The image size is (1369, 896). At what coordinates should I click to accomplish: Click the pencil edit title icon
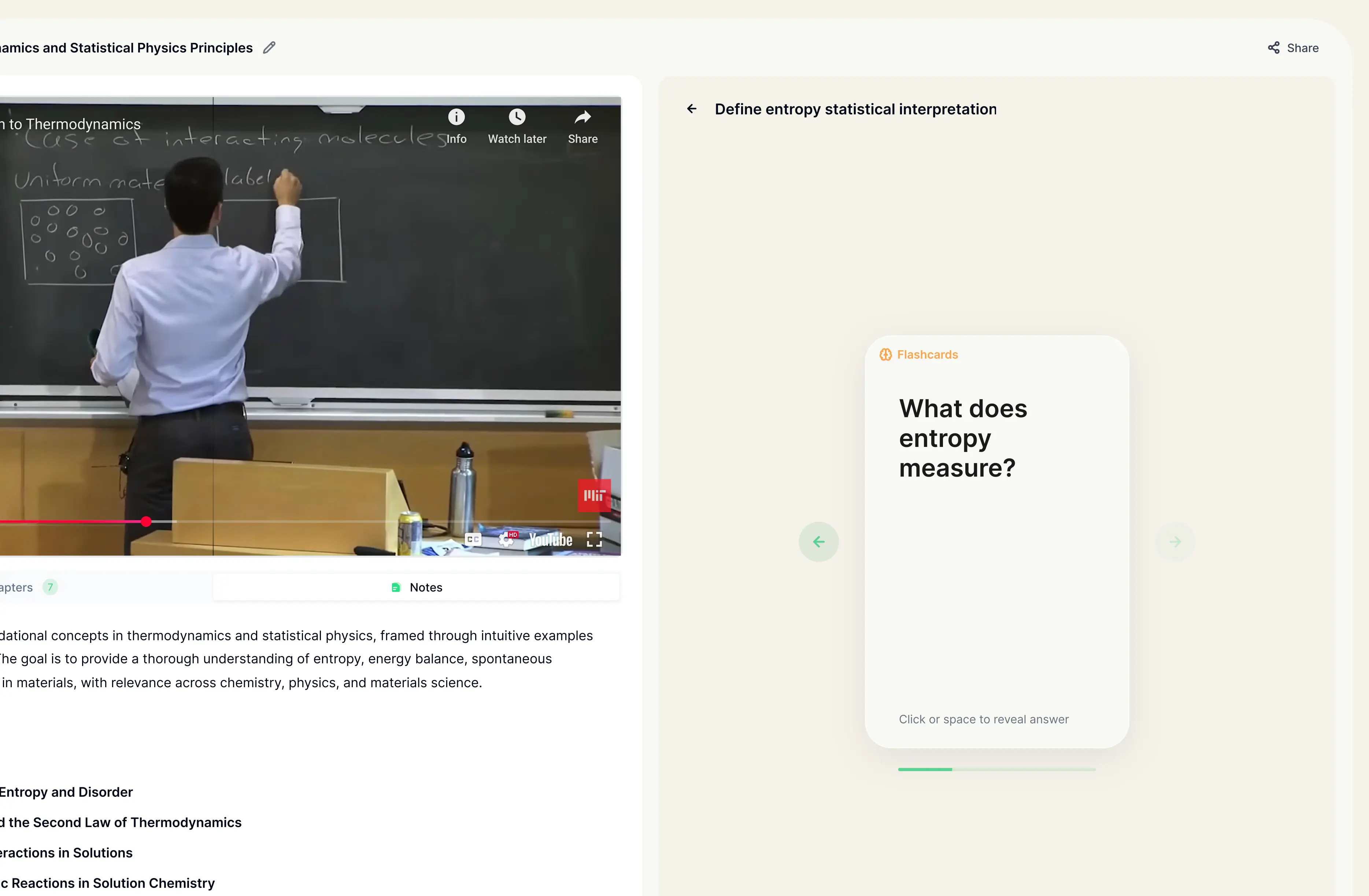[x=269, y=48]
